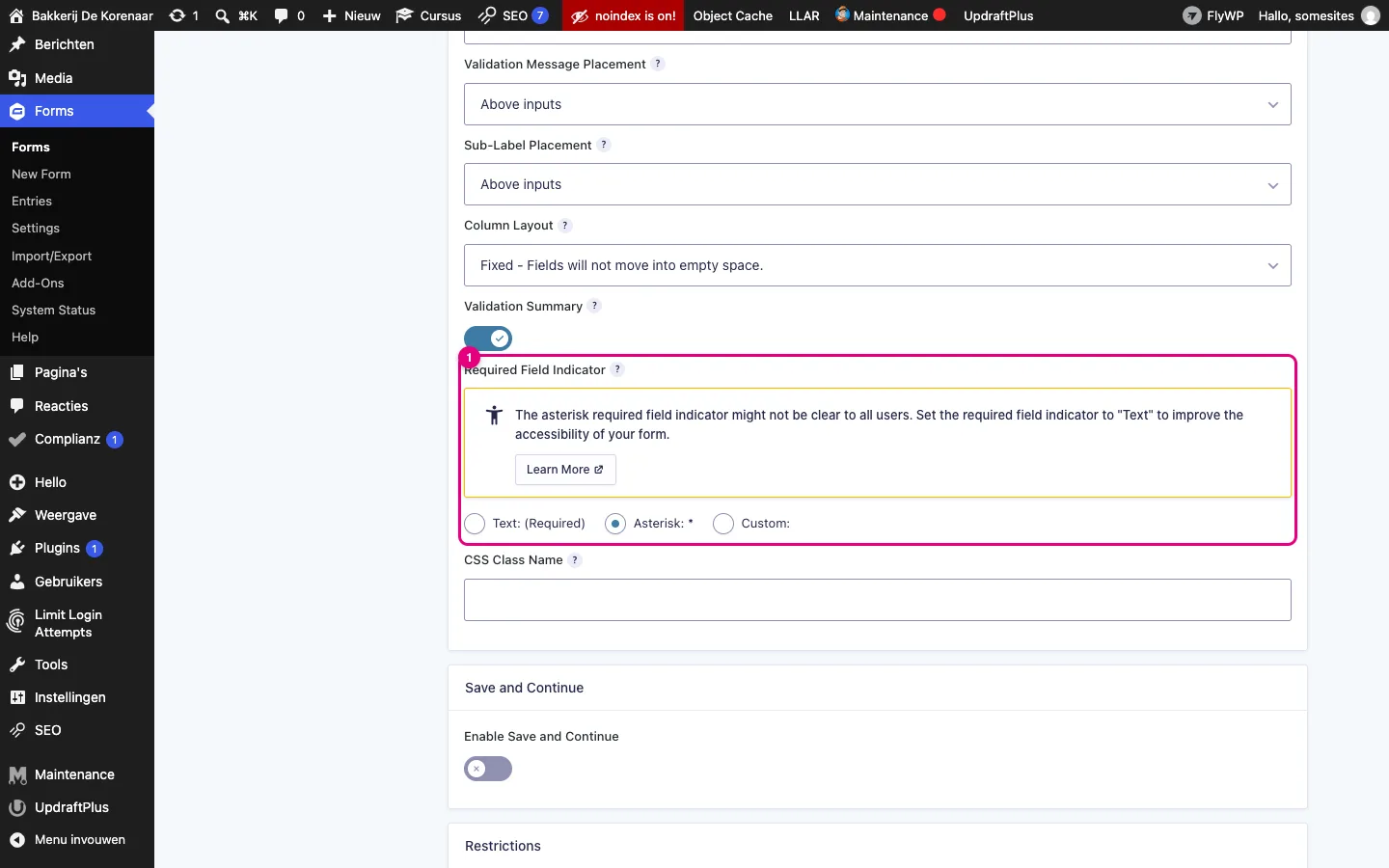Image resolution: width=1389 pixels, height=868 pixels.
Task: Click the Complianz checkmark icon
Action: 17,439
